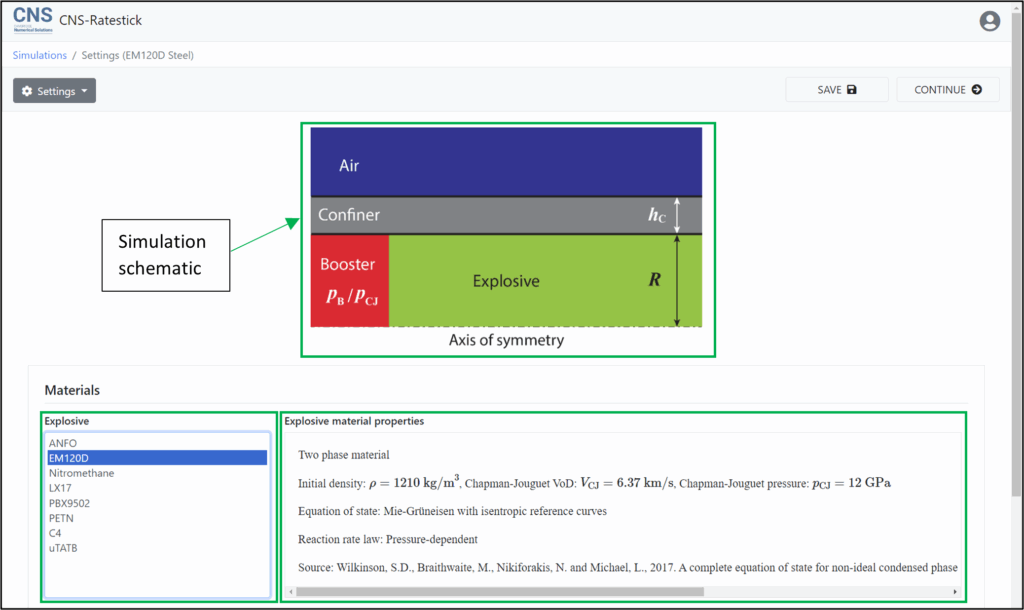The image size is (1024, 610).
Task: Click the gray Confiner layer in schematic
Action: [480, 215]
